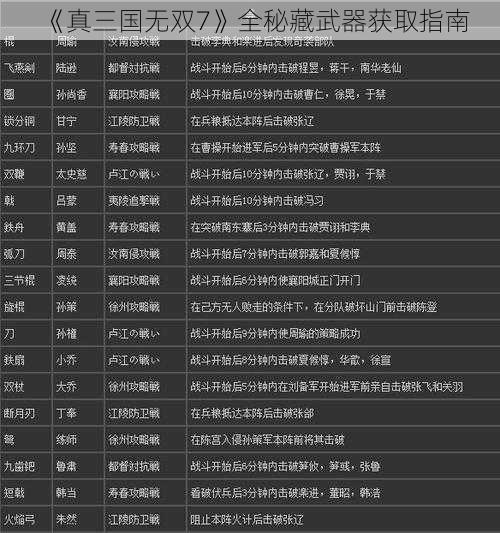Select the weapon cell 飞燕剑
Screen dimensions: 500x533
[x=19, y=68]
